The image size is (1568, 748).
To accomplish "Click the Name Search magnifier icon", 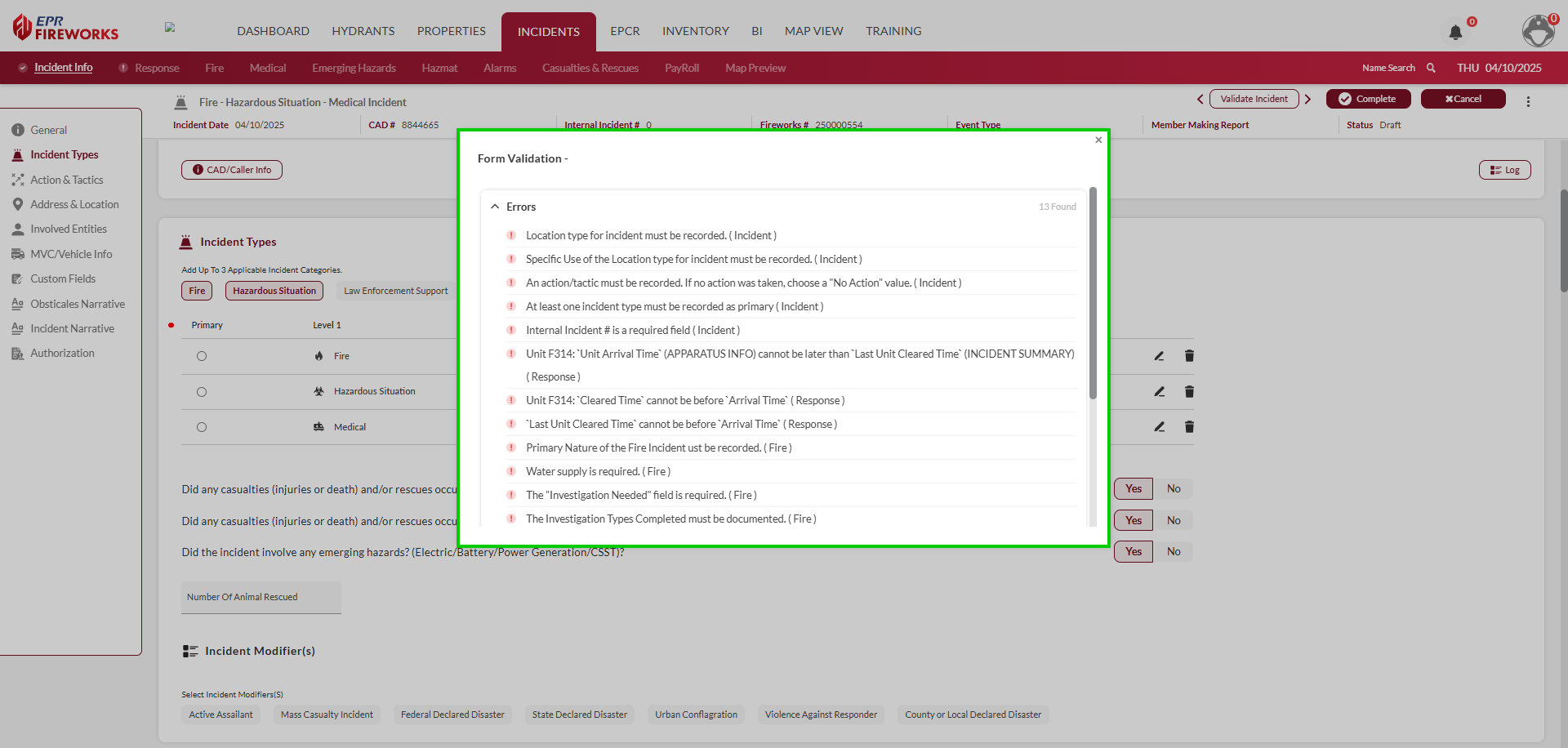I will (x=1431, y=68).
